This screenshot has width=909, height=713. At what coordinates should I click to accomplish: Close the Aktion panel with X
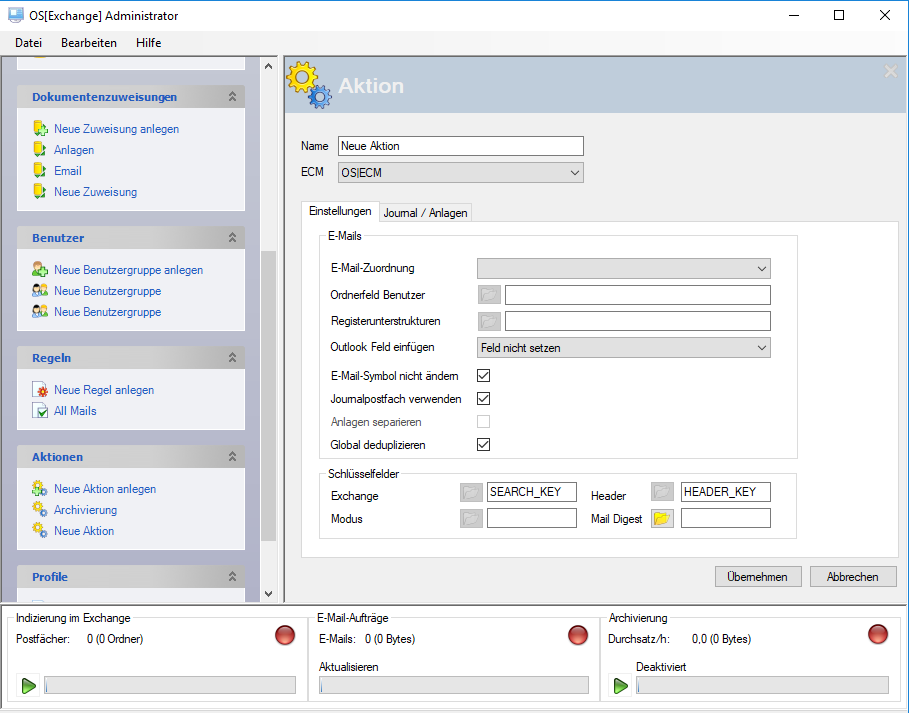tap(890, 71)
